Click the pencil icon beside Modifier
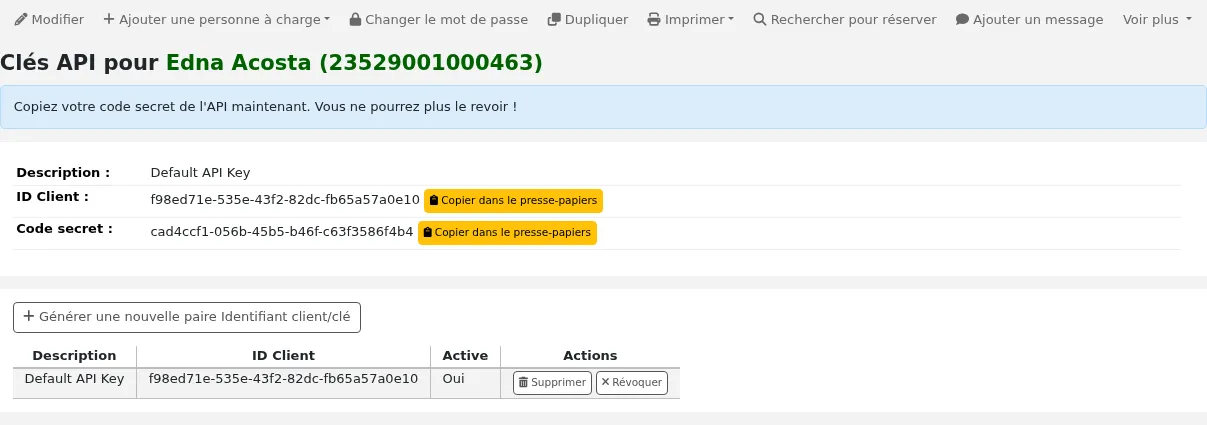 coord(20,19)
